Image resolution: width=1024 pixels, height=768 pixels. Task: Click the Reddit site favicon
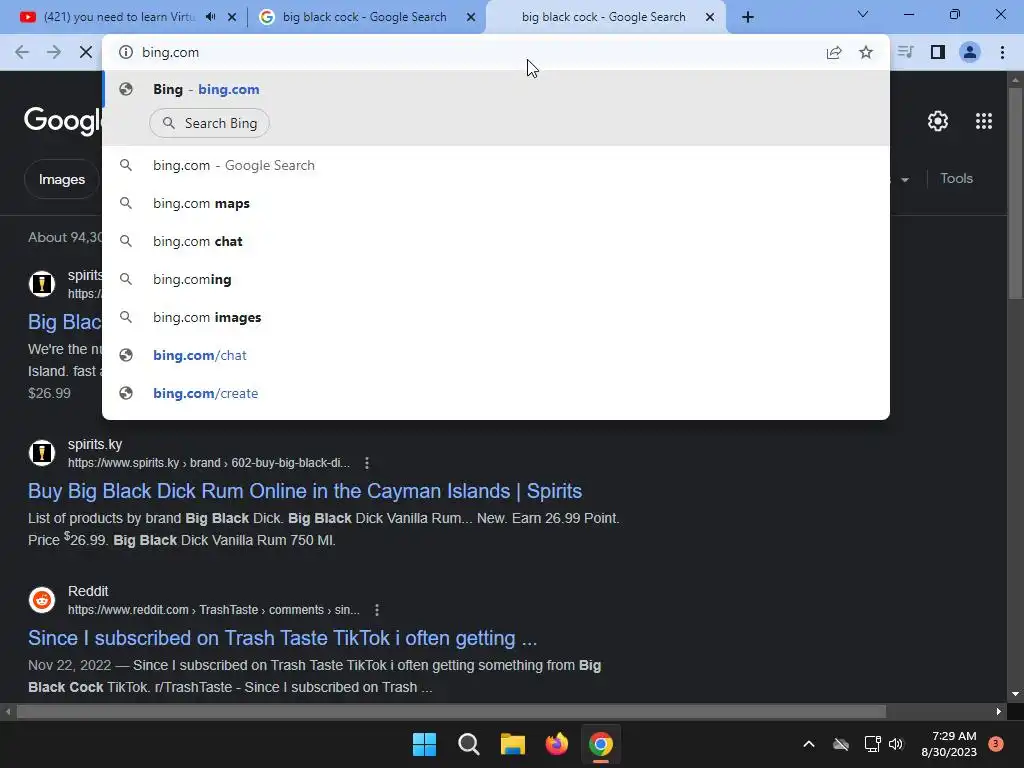[42, 600]
